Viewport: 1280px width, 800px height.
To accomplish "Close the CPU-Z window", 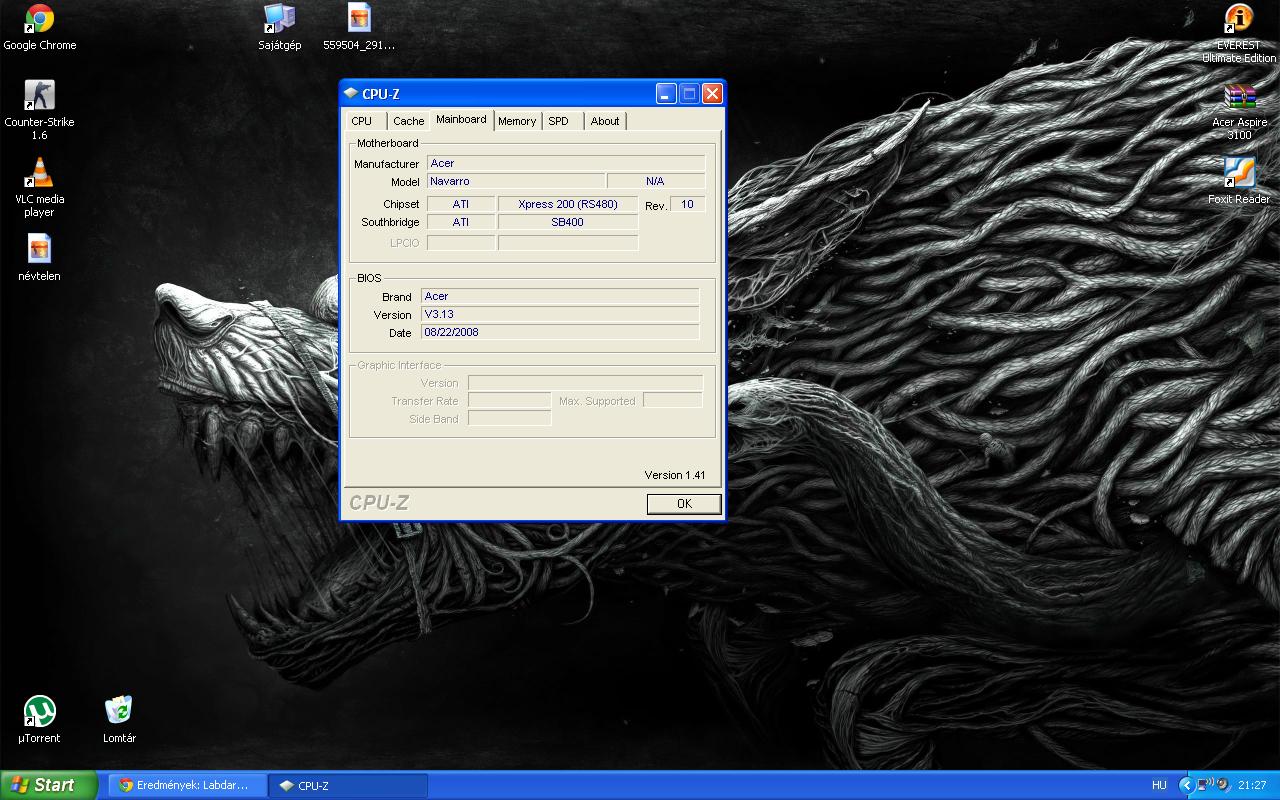I will [712, 93].
